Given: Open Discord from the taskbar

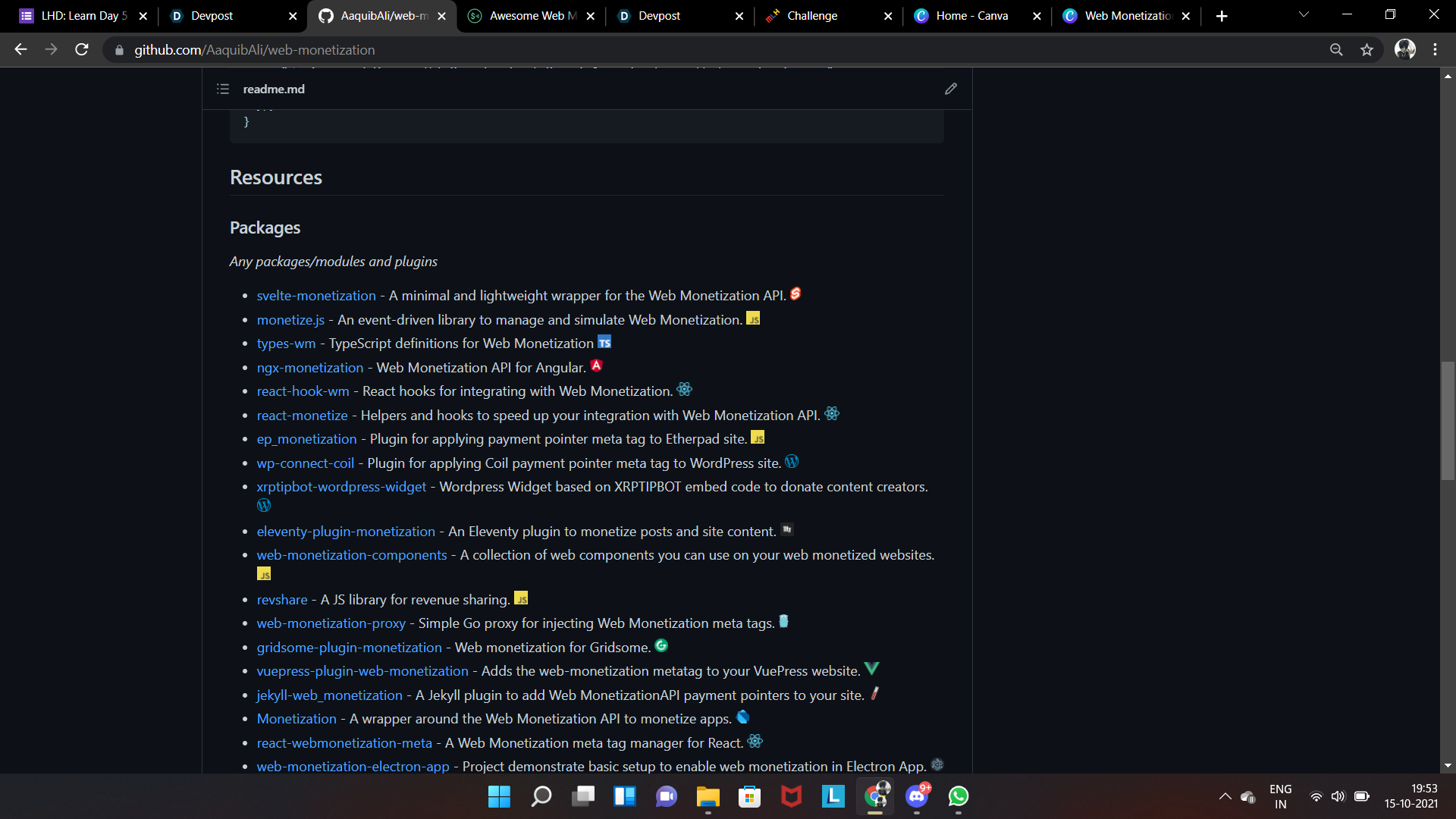Looking at the screenshot, I should [x=917, y=796].
